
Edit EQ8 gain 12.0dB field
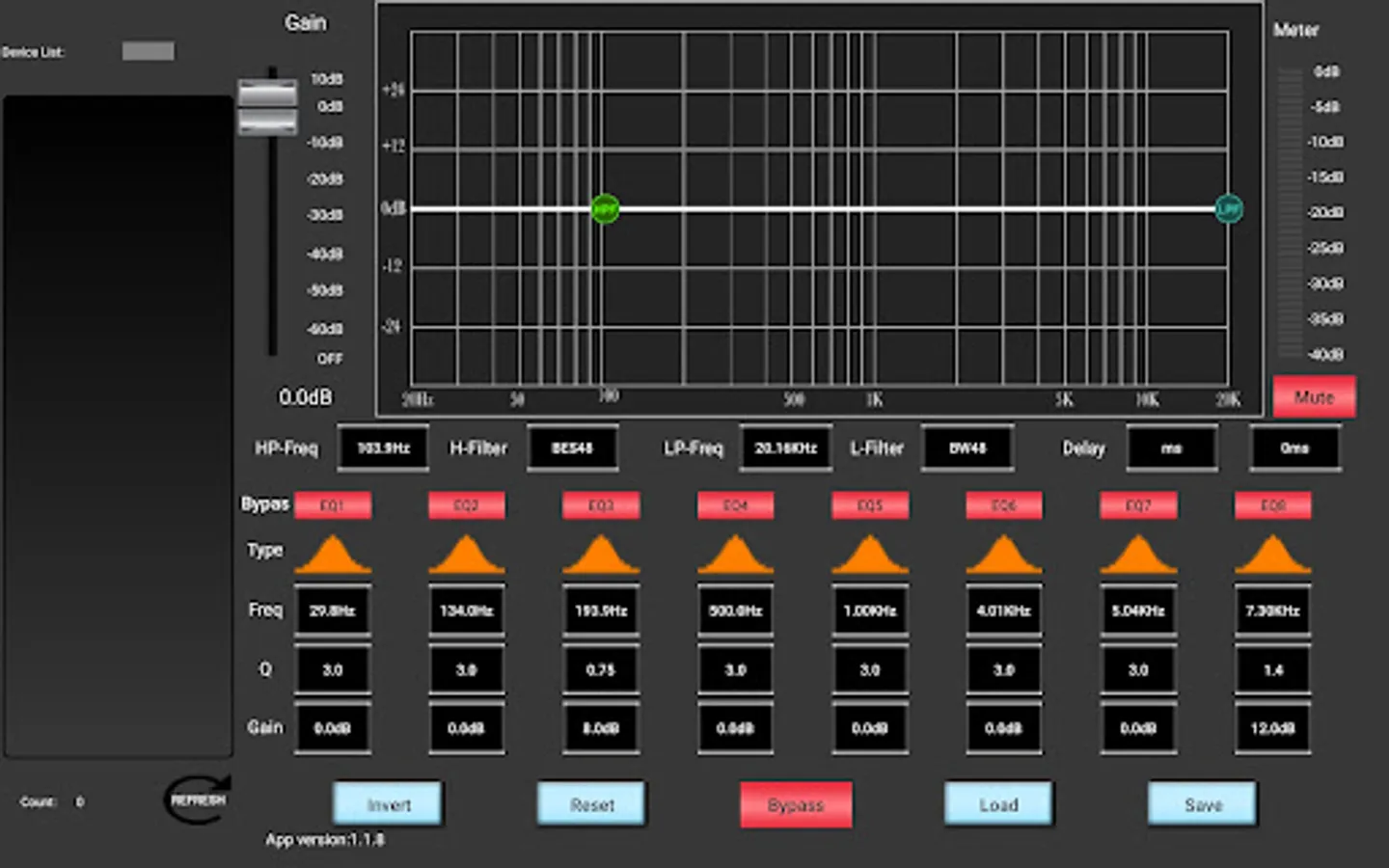1272,728
